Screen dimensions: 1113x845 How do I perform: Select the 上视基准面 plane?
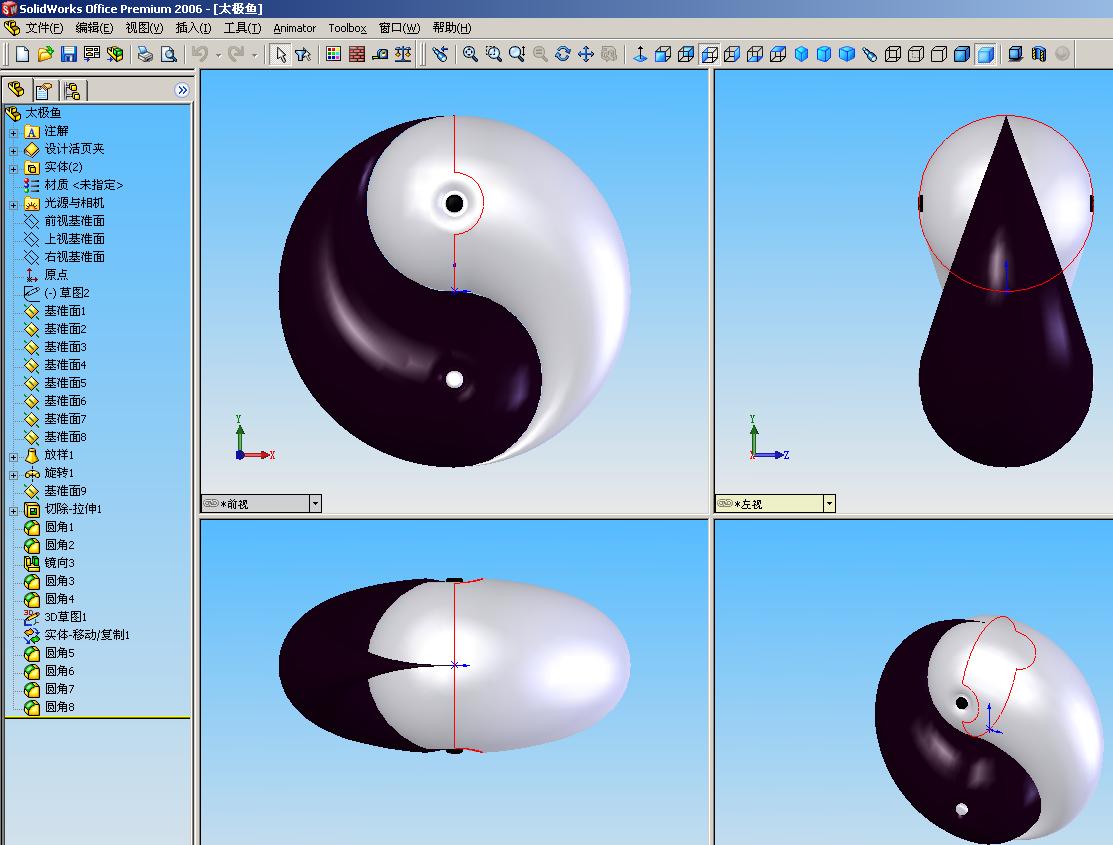click(x=75, y=239)
